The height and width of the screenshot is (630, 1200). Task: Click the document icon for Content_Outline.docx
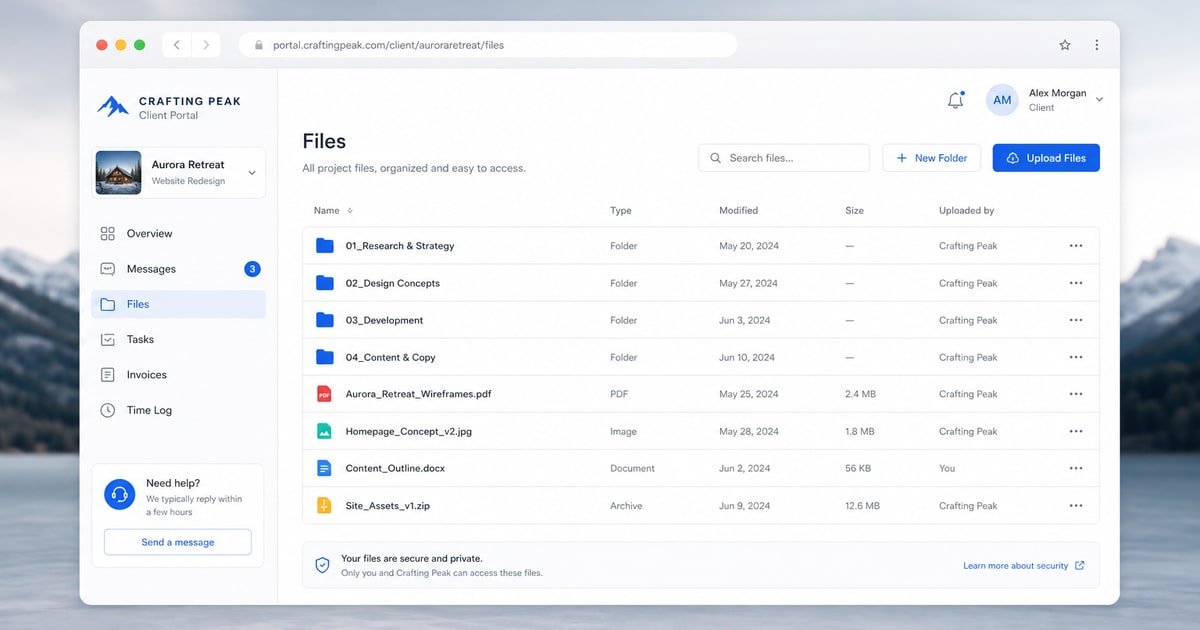point(324,468)
